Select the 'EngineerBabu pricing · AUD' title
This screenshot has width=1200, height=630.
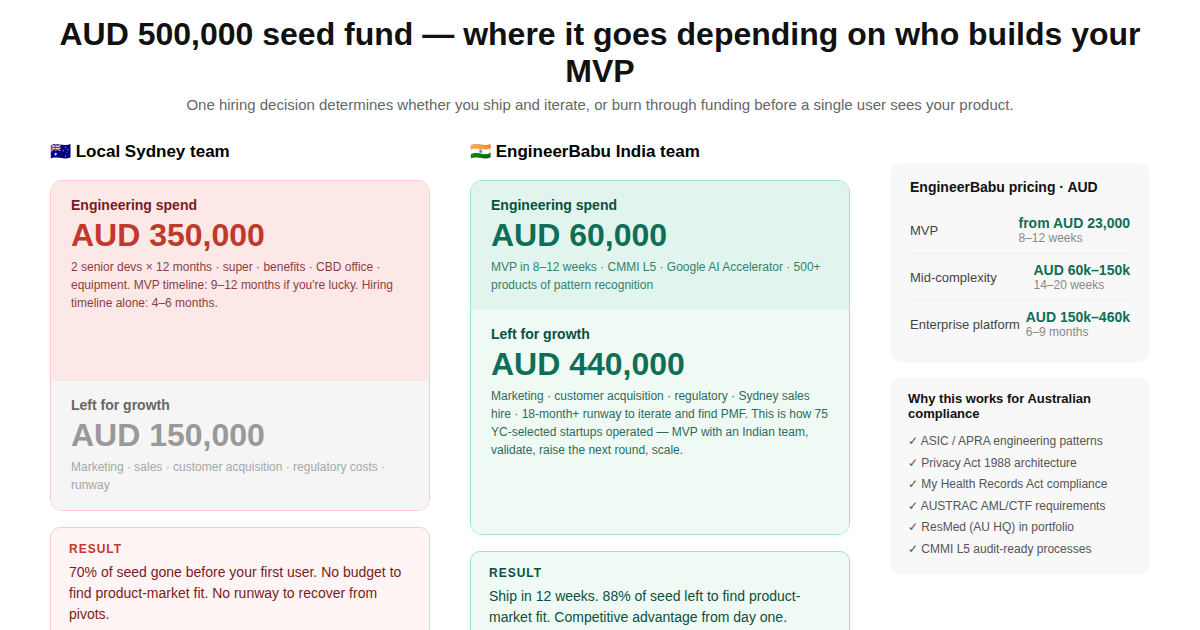pyautogui.click(x=1004, y=187)
